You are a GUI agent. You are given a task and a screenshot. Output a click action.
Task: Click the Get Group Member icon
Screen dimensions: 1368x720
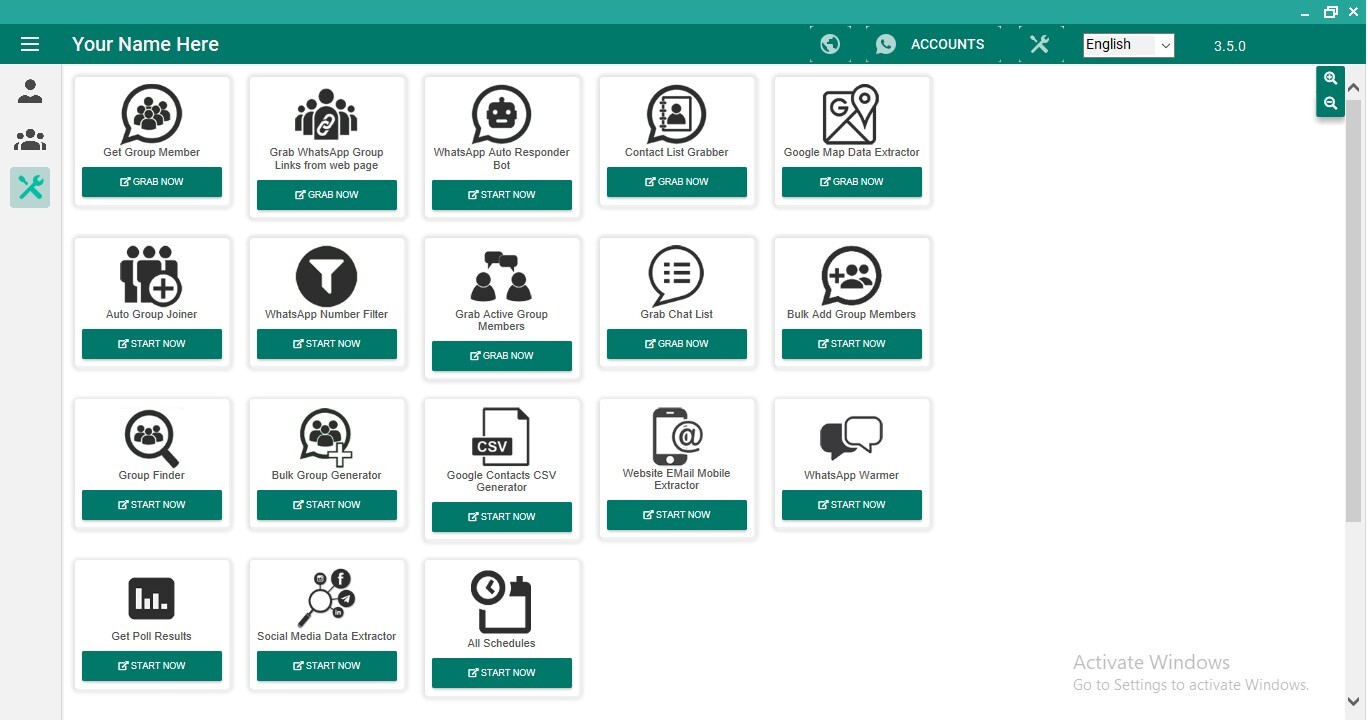(x=152, y=114)
